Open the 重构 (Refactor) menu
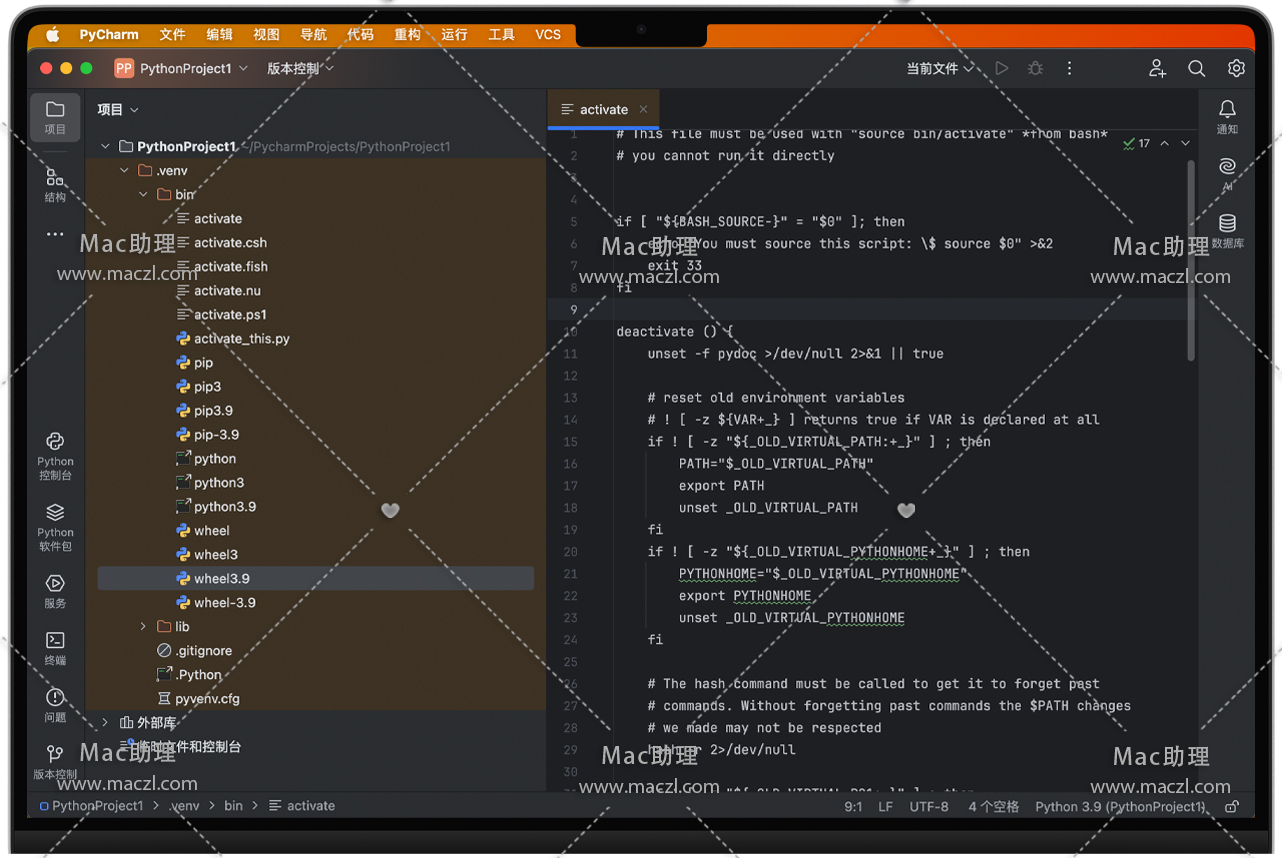 coord(407,34)
